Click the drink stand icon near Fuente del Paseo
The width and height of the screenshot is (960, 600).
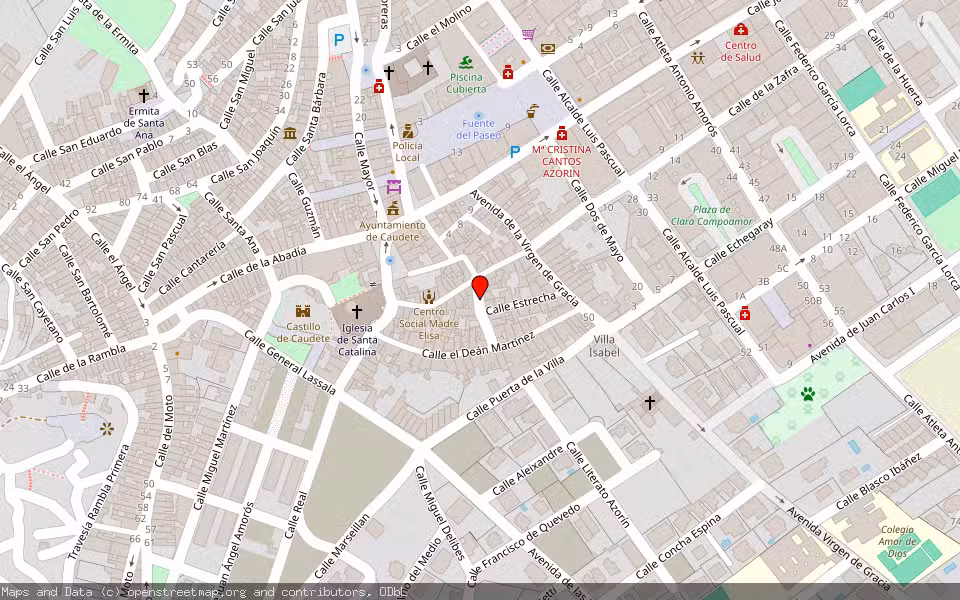pyautogui.click(x=531, y=112)
